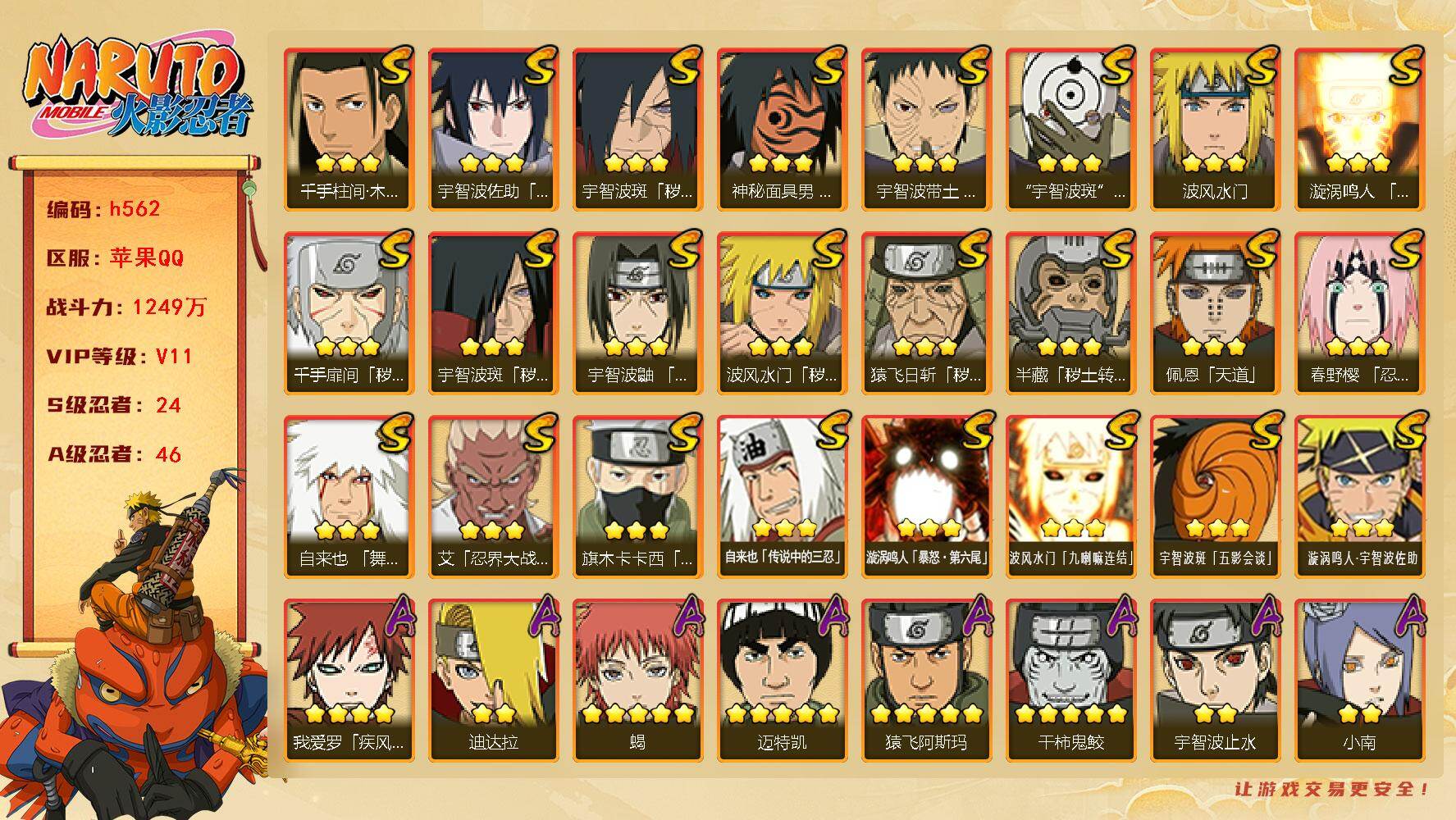Screen dimensions: 1456x820
Task: Select the 波风水门「九喇嘛连结」card
Action: coord(1070,496)
